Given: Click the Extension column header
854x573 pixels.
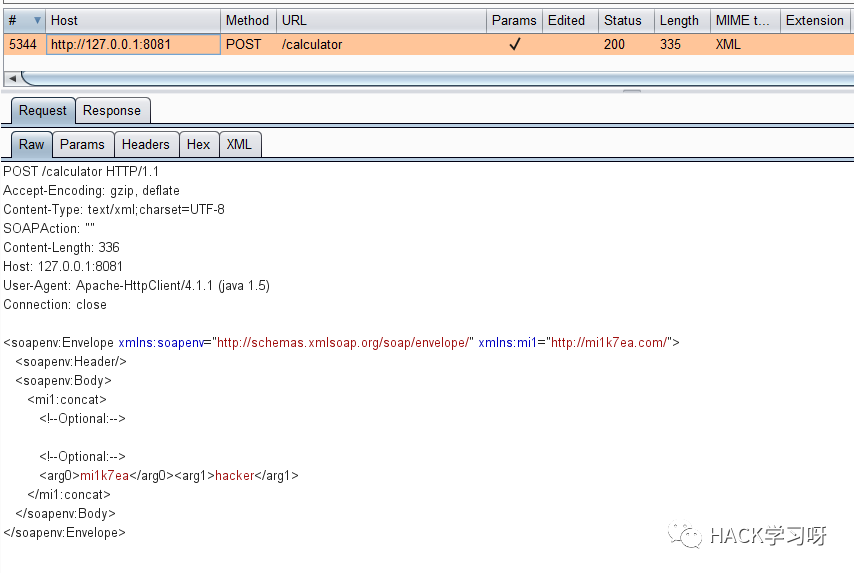Looking at the screenshot, I should tap(814, 20).
